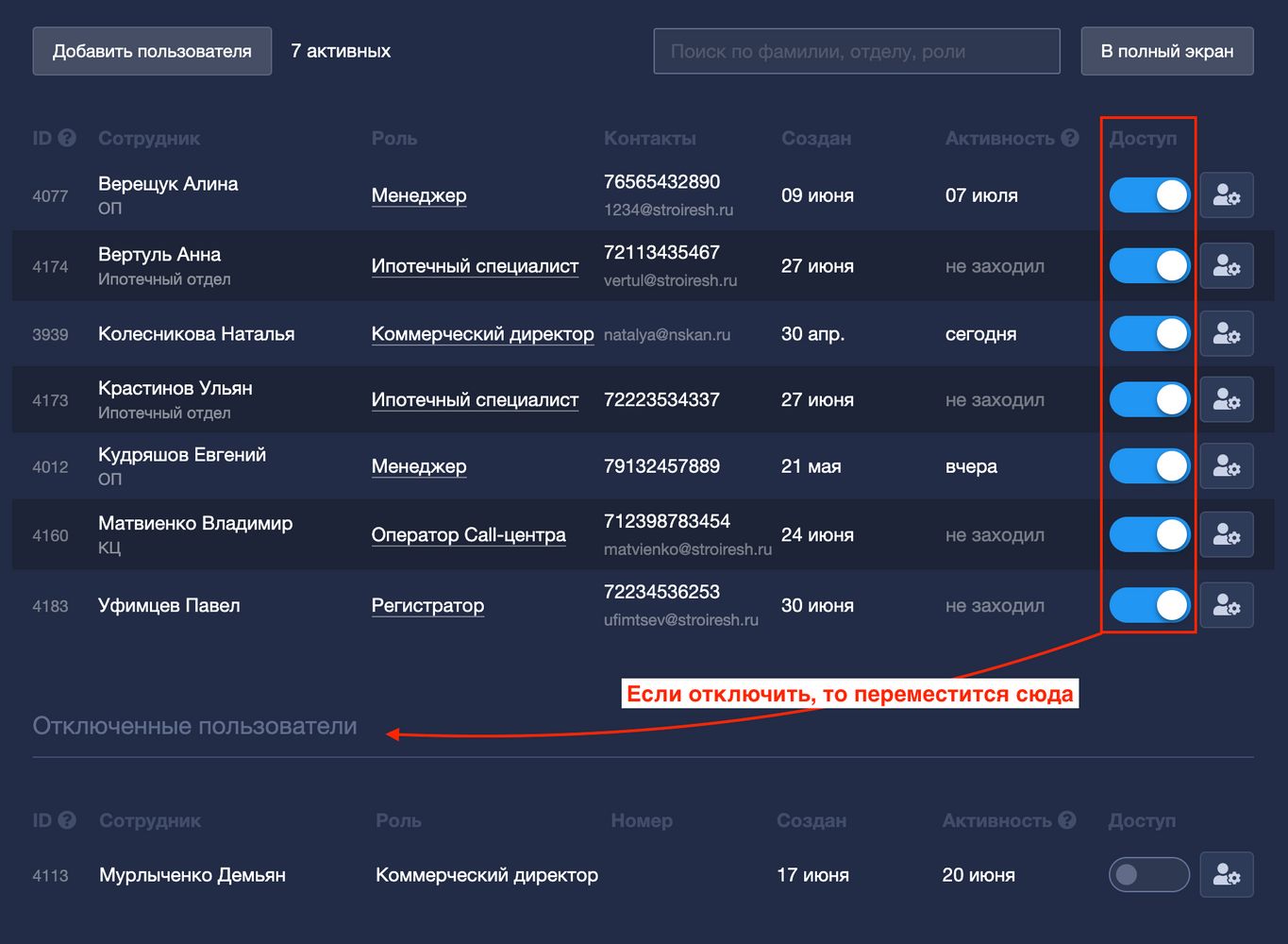The height and width of the screenshot is (944, 1288).
Task: Toggle access switch for Кудряшов Евгений
Action: [x=1149, y=466]
